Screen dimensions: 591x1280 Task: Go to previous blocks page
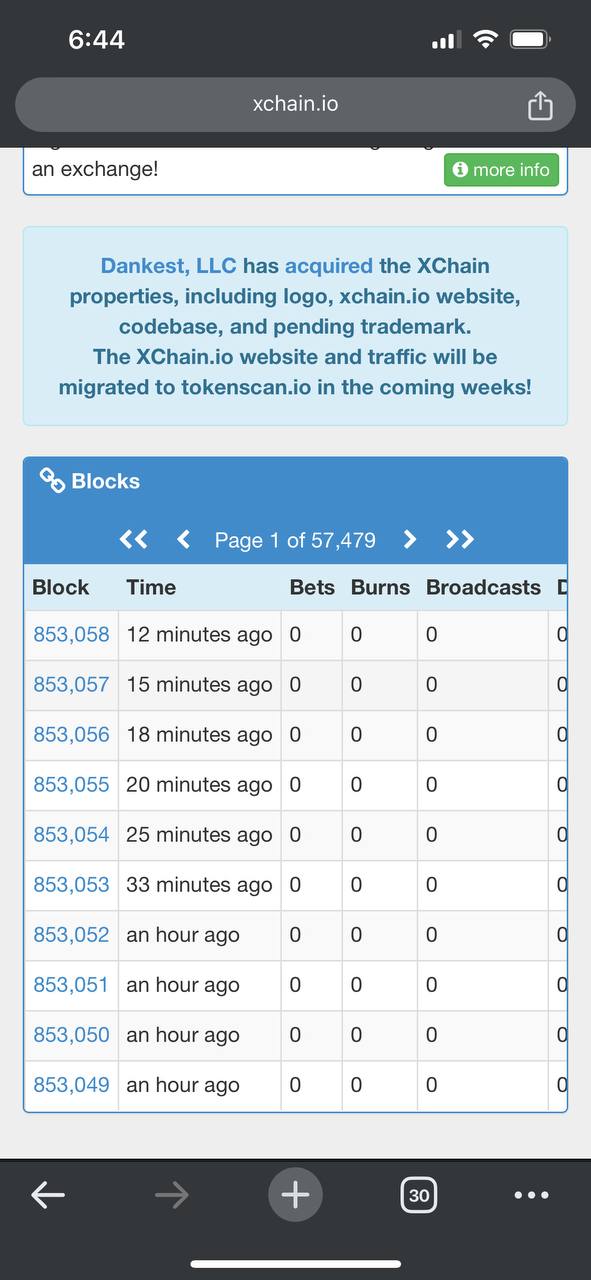pos(183,540)
